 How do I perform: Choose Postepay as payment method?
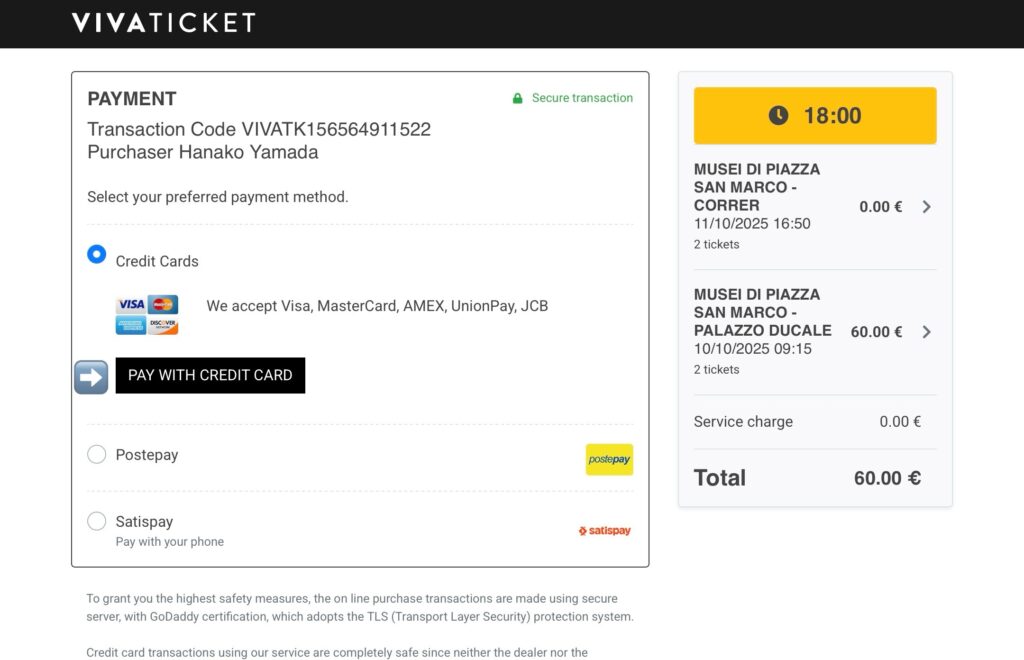(97, 455)
